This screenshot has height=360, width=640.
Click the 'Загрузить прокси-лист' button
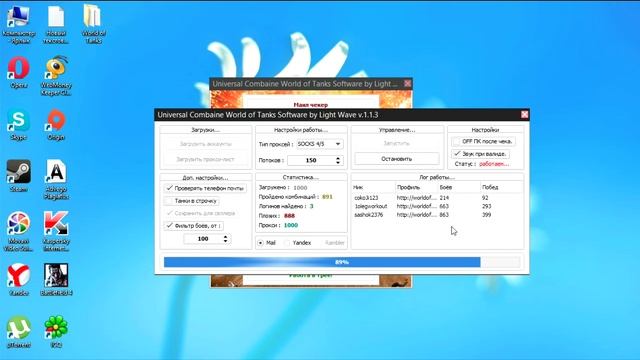[x=205, y=159]
